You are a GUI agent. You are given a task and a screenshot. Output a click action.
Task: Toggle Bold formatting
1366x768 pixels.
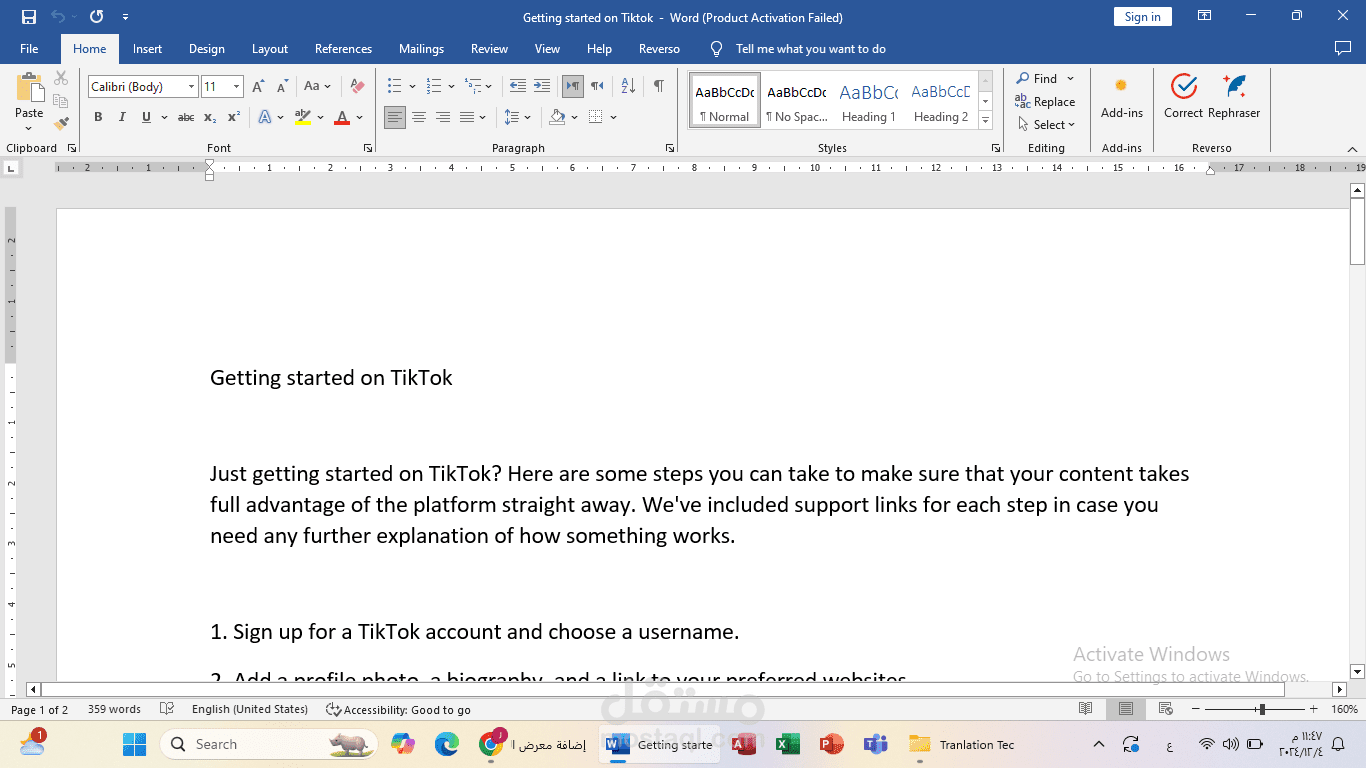click(x=98, y=117)
